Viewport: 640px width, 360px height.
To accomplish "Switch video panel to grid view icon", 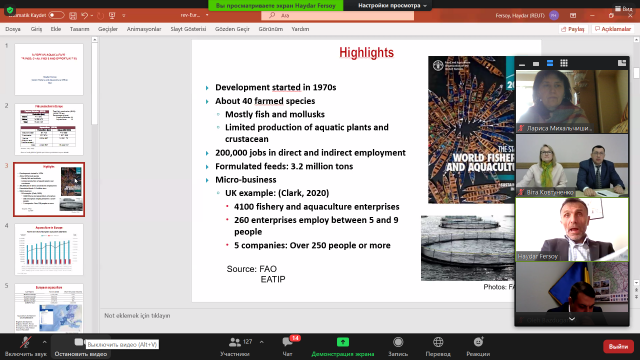I will 564,63.
